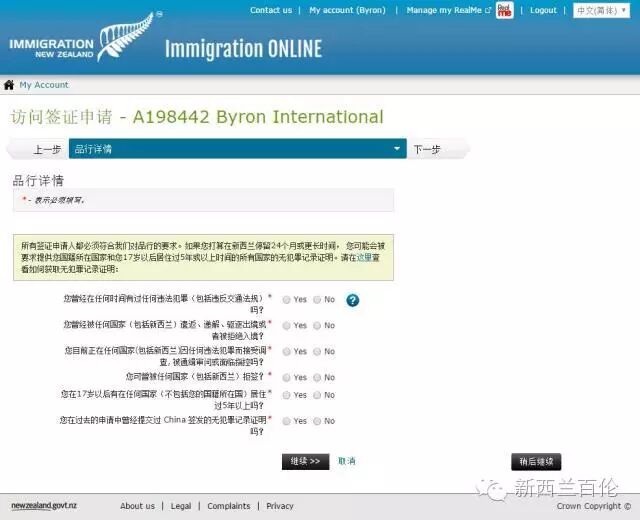Open the 中文(简体) language selector
640x520 pixels.
pos(601,11)
